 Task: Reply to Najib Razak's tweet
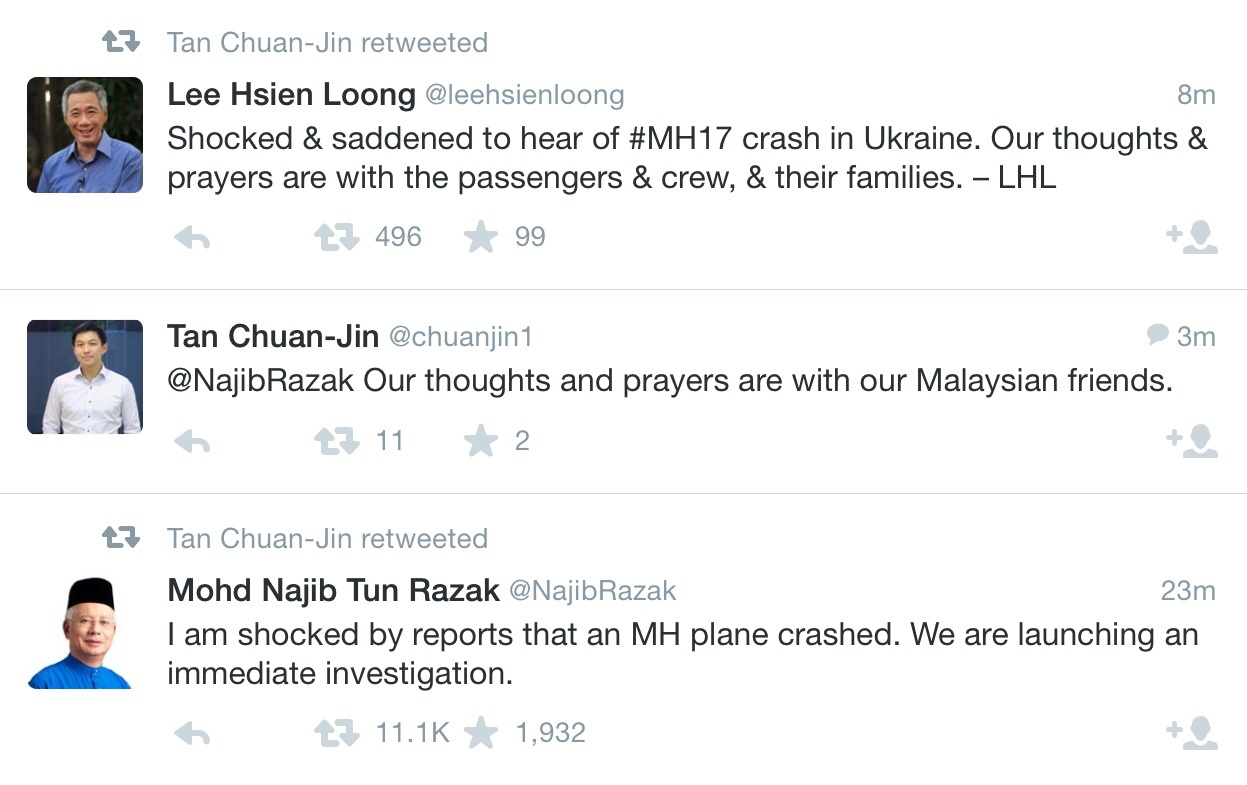coord(192,734)
